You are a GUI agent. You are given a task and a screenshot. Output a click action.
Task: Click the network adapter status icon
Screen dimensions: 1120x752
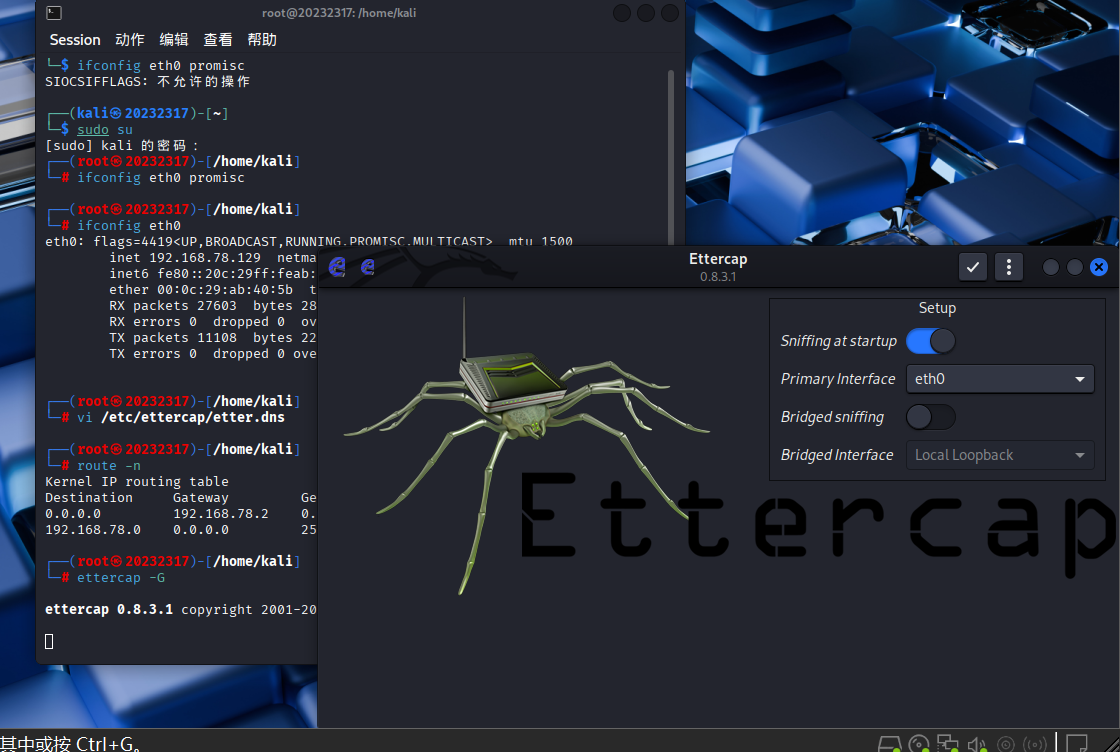pyautogui.click(x=948, y=743)
